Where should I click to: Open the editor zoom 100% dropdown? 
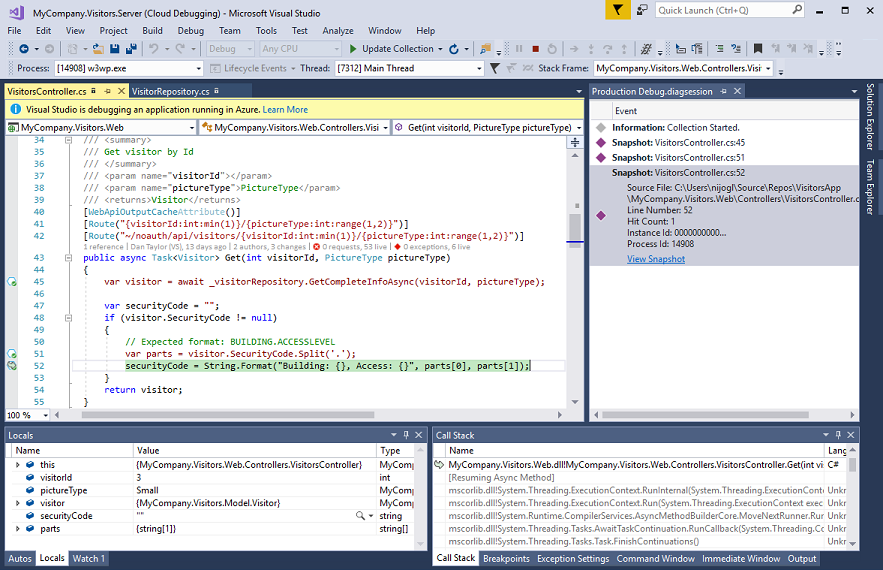click(x=46, y=415)
